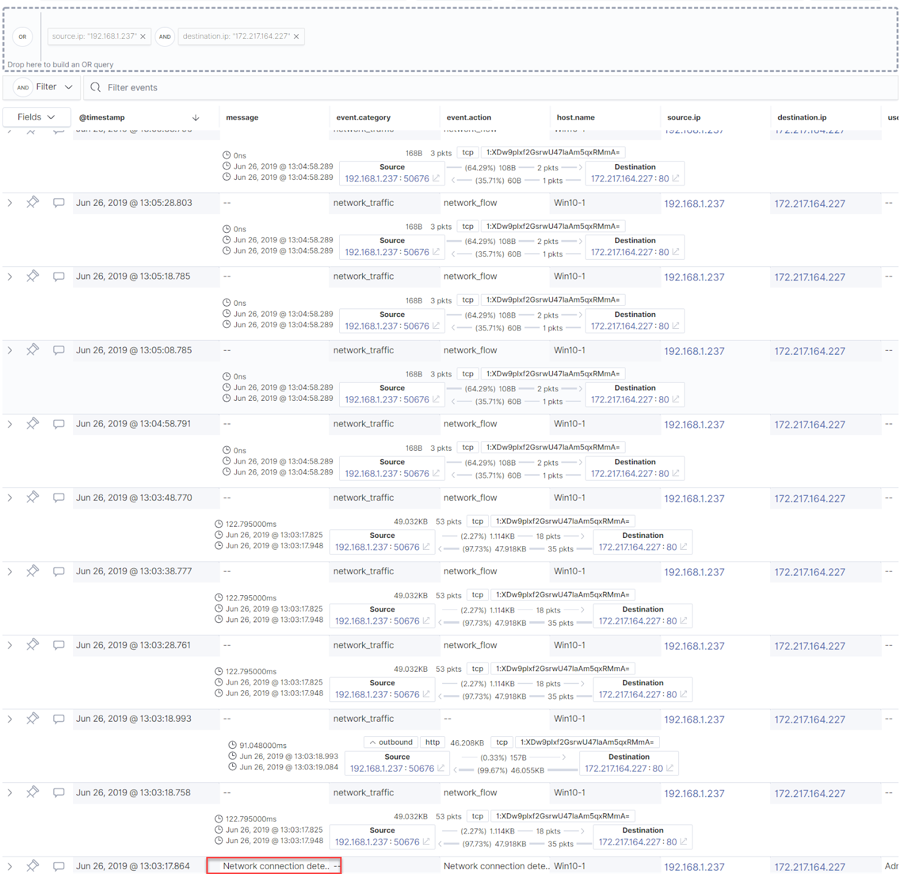Click the host.name column header
Viewport: 900px width, 874px height.
pos(574,118)
